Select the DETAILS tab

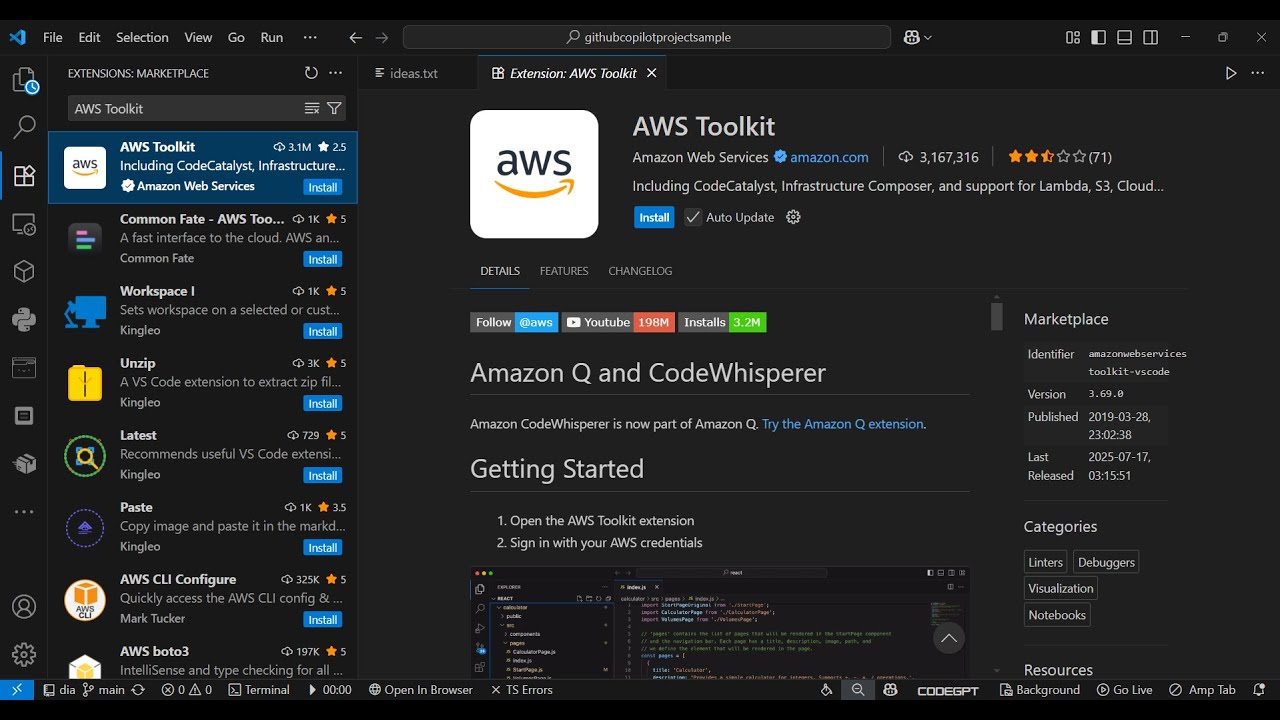(x=500, y=271)
